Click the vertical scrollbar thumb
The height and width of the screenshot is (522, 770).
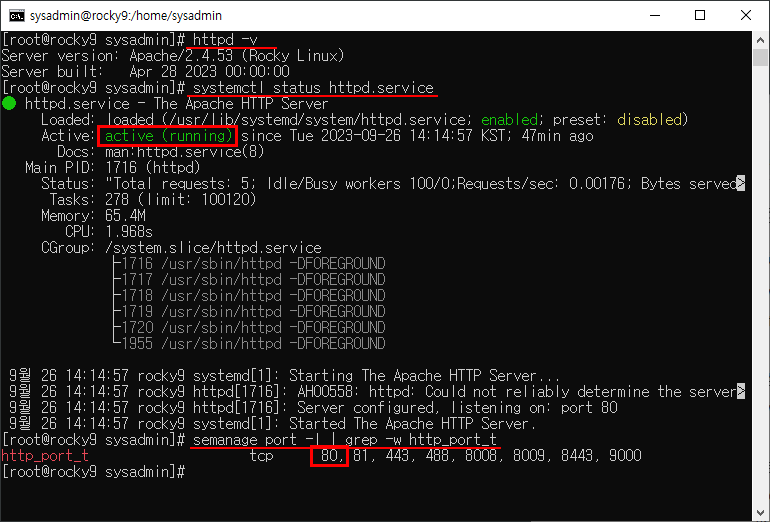tap(760, 57)
